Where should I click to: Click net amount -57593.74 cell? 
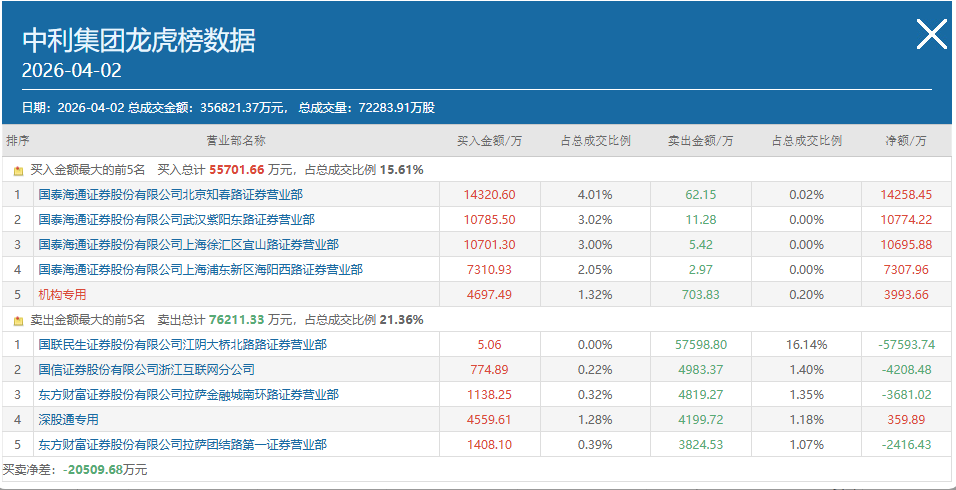(x=906, y=345)
